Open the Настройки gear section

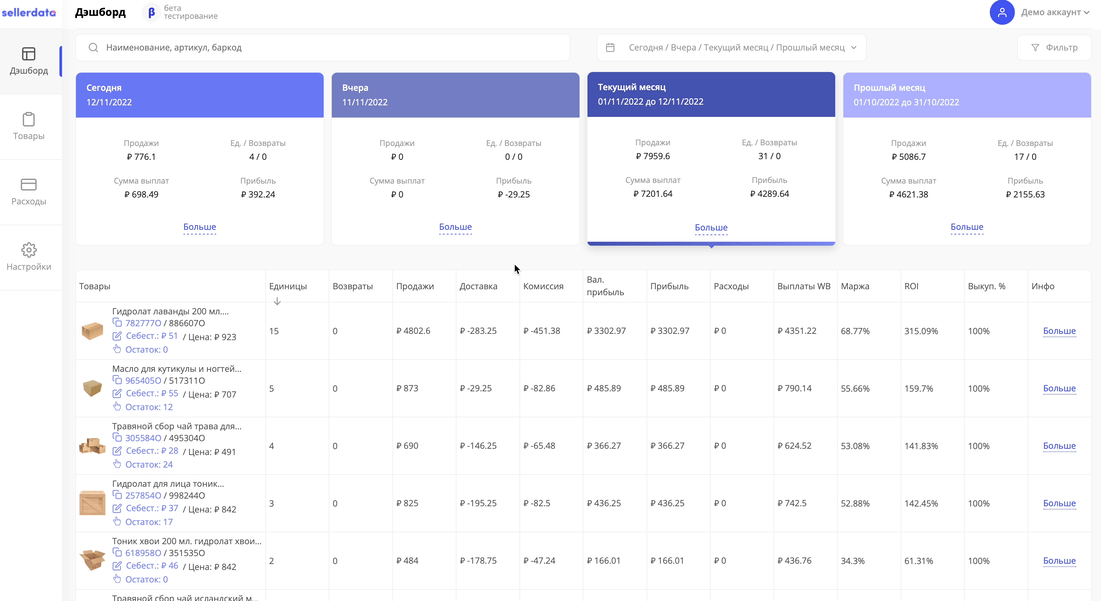pyautogui.click(x=29, y=257)
